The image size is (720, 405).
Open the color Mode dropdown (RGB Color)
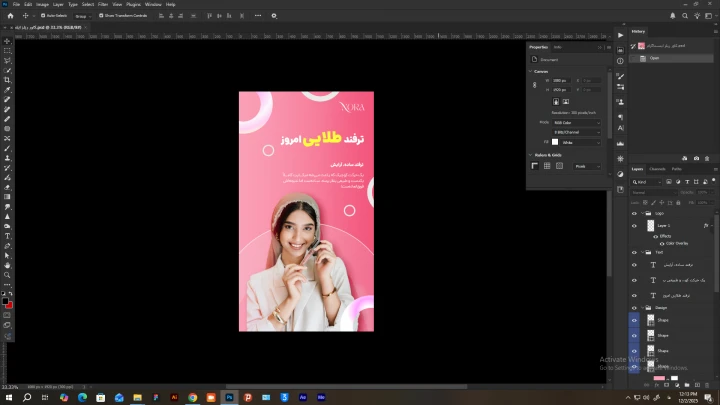[576, 122]
